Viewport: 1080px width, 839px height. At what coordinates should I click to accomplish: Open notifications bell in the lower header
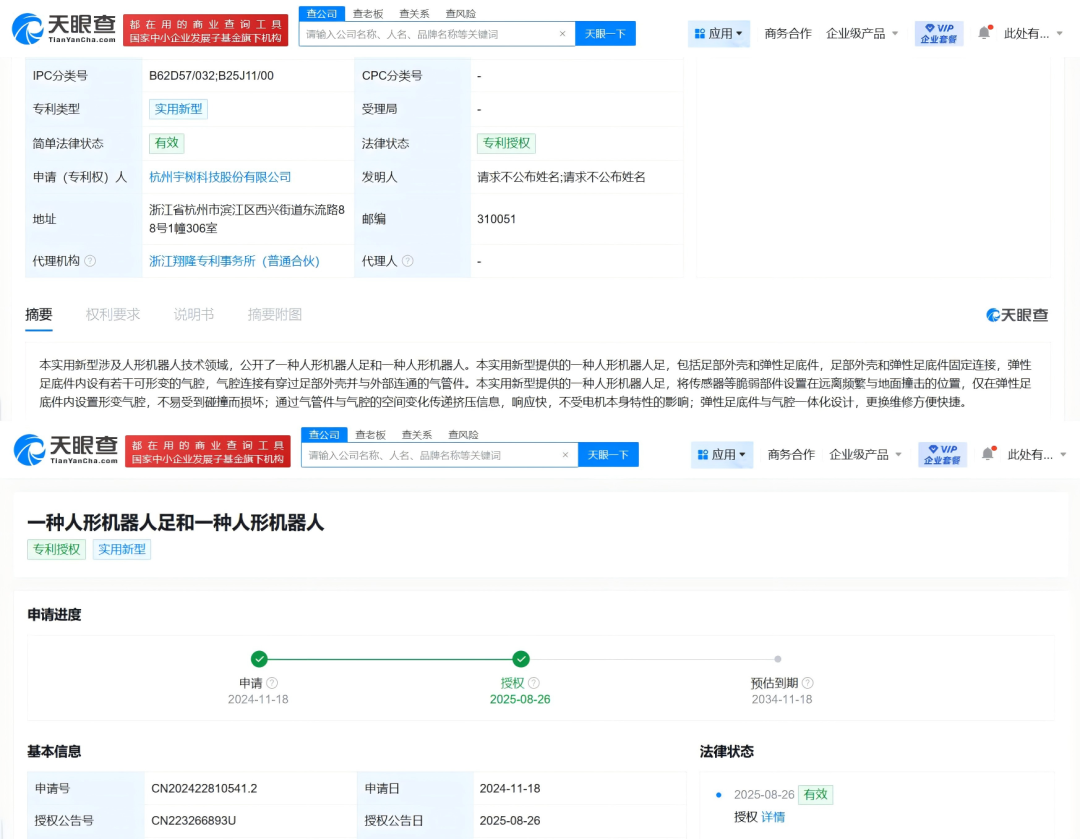(988, 453)
